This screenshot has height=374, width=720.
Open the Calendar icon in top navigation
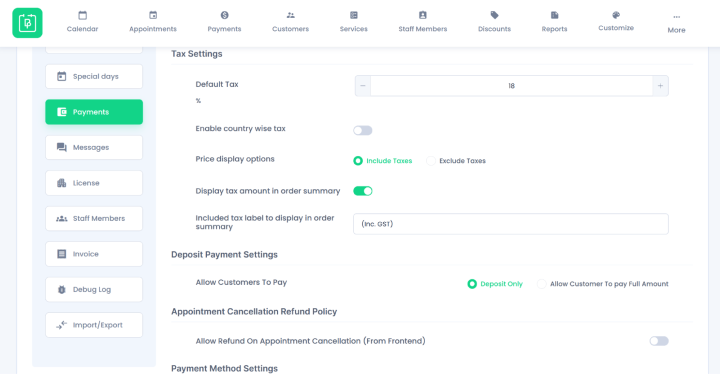click(83, 15)
